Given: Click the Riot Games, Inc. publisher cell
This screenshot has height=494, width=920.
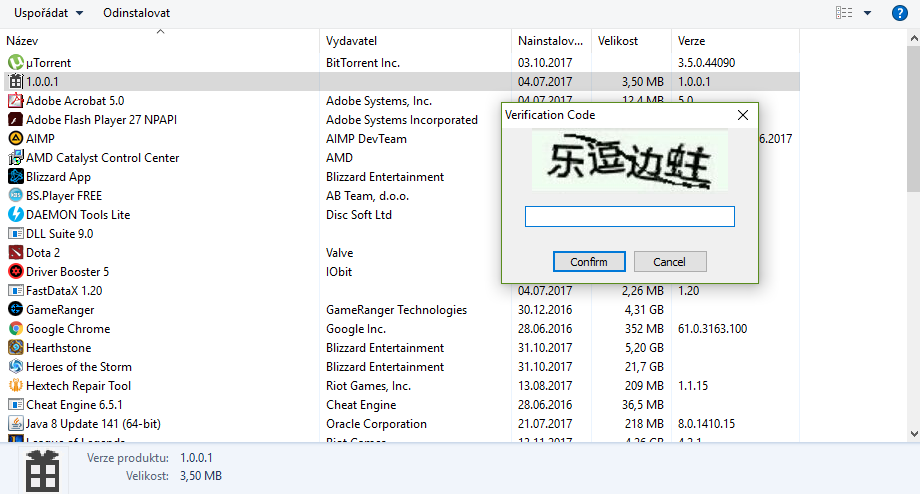Looking at the screenshot, I should [x=368, y=385].
